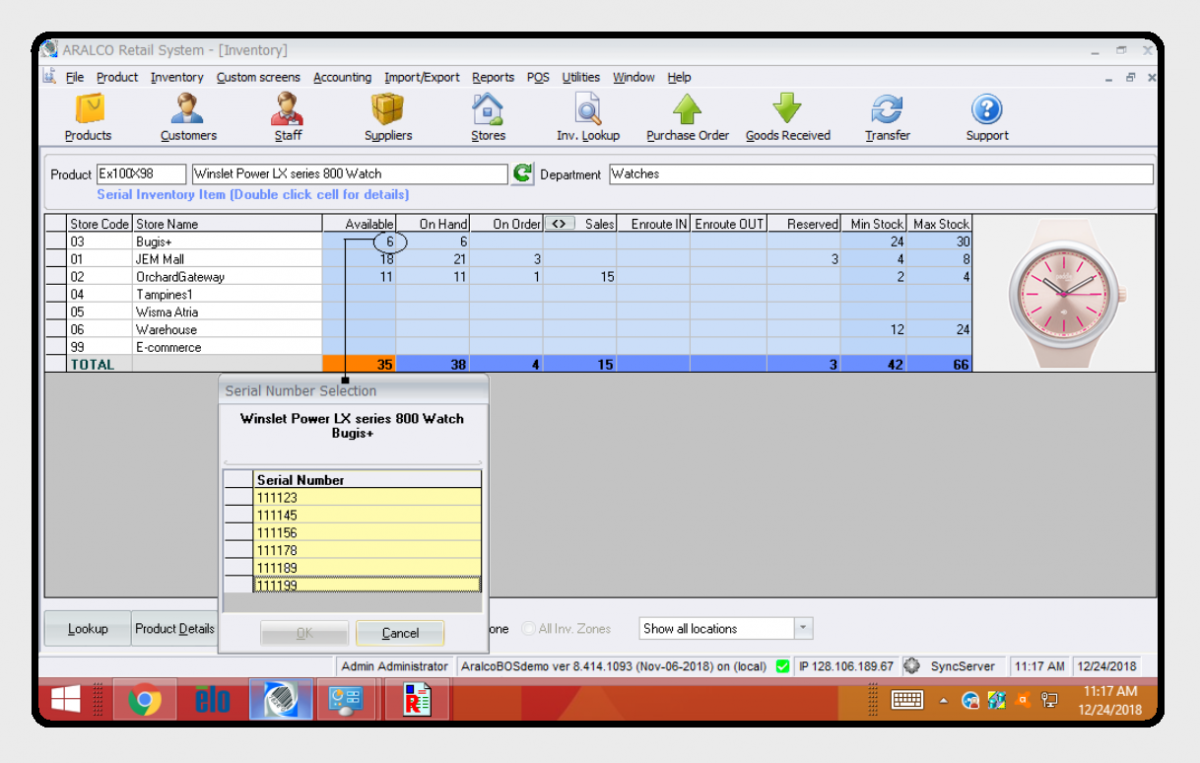This screenshot has height=763, width=1200.
Task: Select the Wisma Atria store row
Action: [x=508, y=312]
